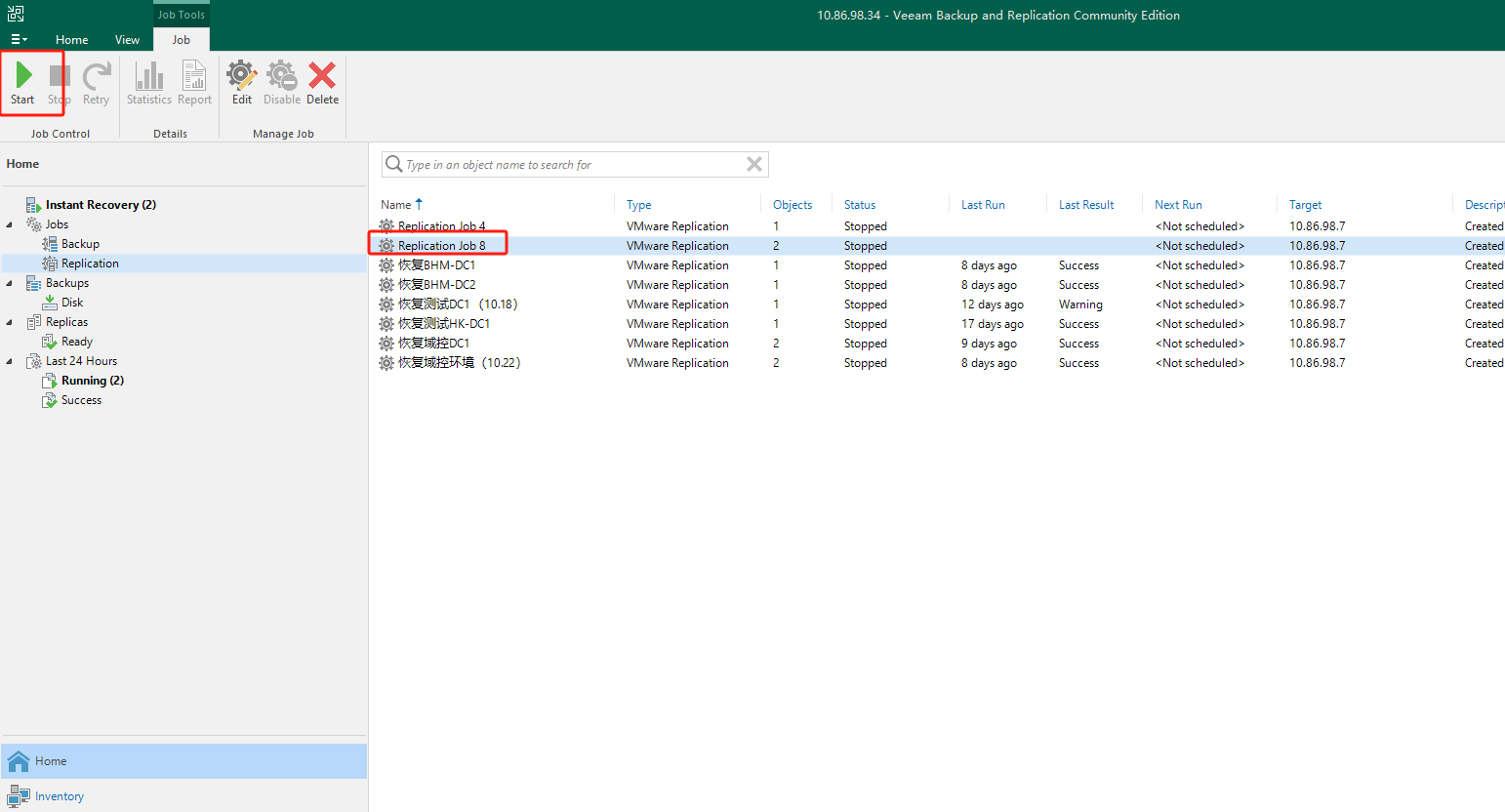The image size is (1505, 812).
Task: Select the Replication Job 4 row
Action: tap(937, 226)
